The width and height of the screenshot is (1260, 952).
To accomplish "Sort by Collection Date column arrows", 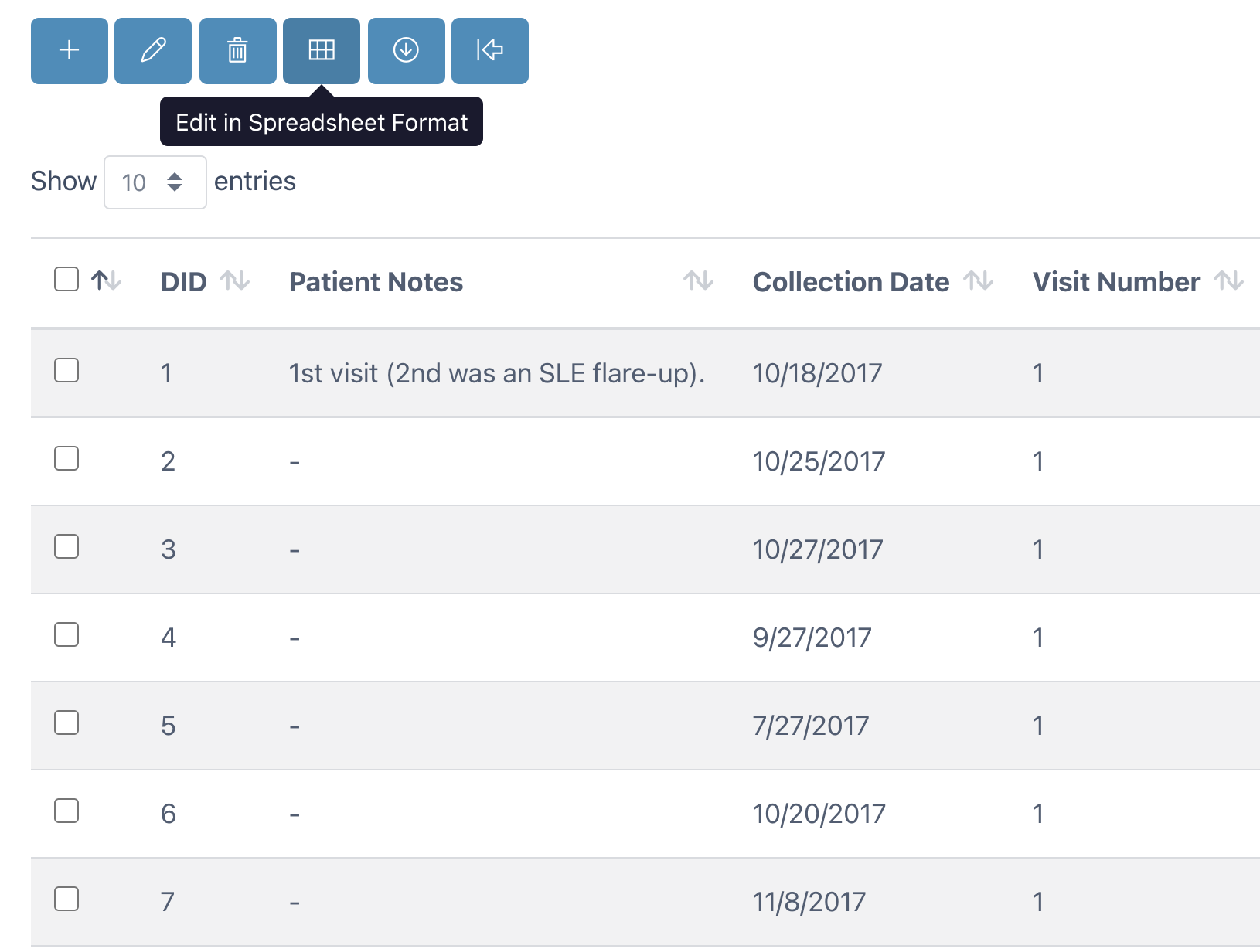I will (979, 280).
